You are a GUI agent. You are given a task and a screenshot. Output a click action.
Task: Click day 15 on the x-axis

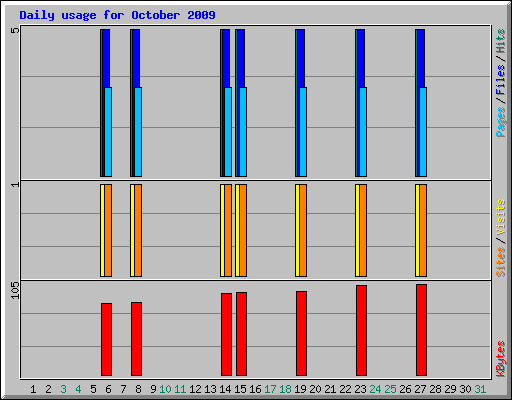point(240,389)
